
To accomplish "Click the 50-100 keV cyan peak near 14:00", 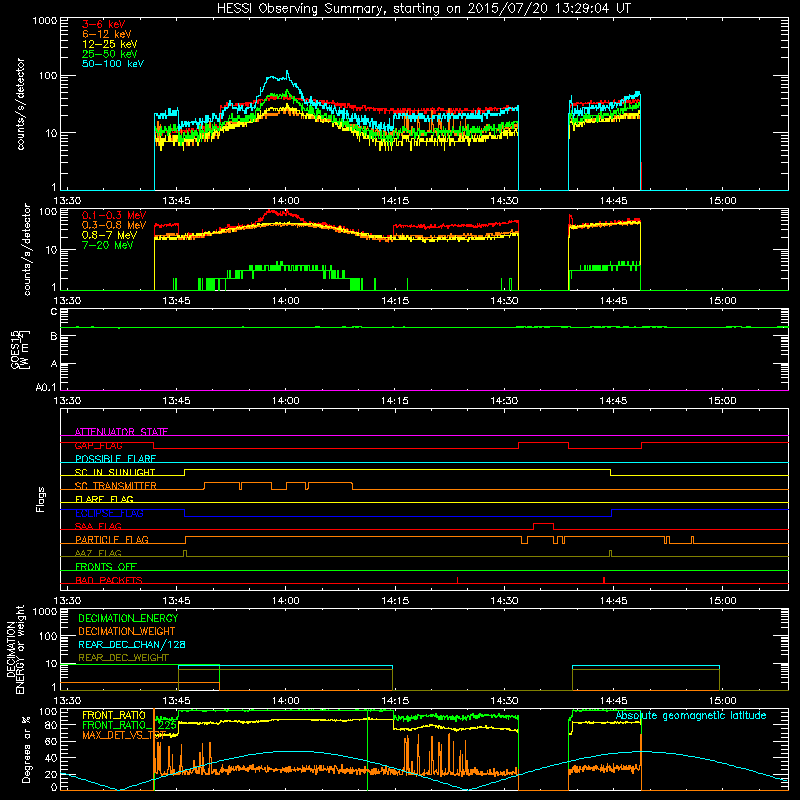I will click(x=287, y=72).
